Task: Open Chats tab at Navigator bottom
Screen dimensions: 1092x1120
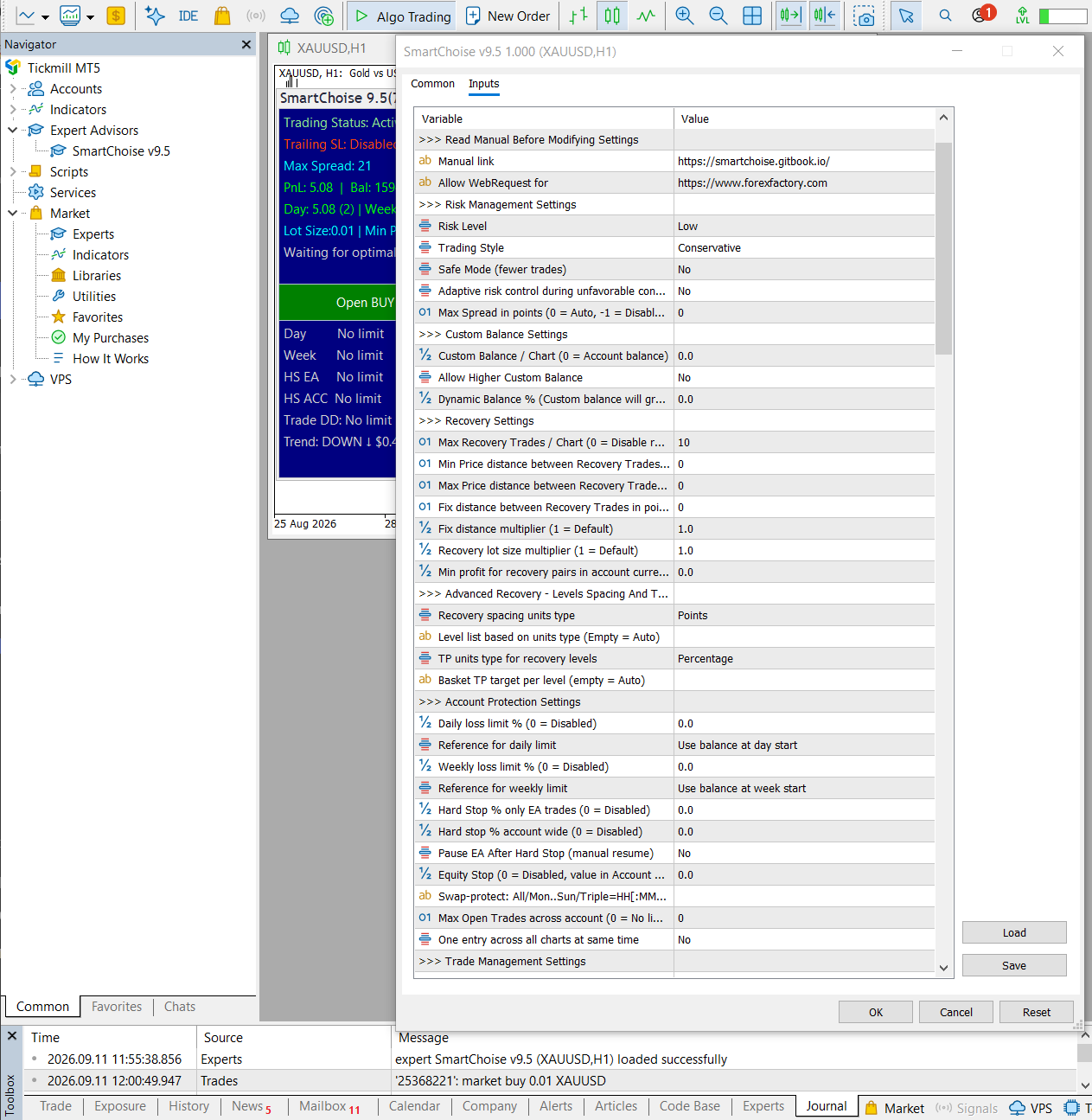Action: (180, 1007)
